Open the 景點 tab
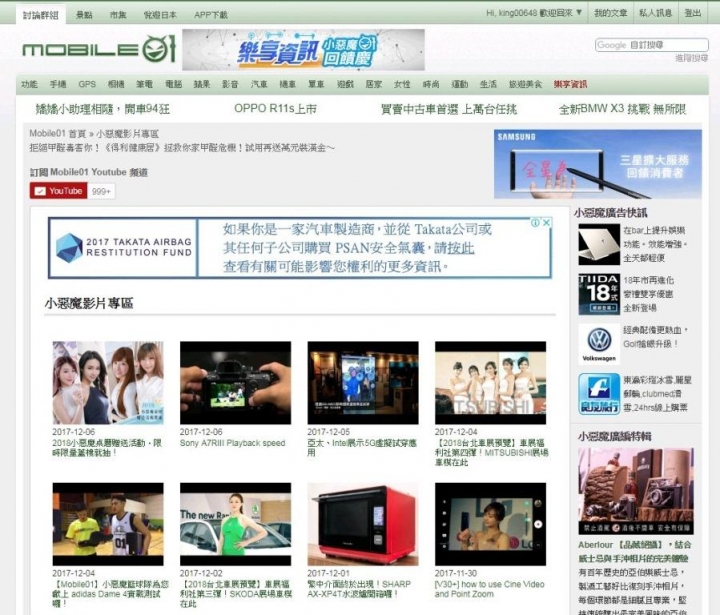Viewport: 720px width, 615px height. (84, 15)
